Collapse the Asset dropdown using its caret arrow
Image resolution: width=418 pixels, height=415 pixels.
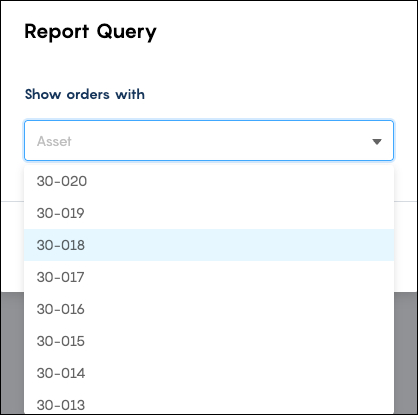377,142
